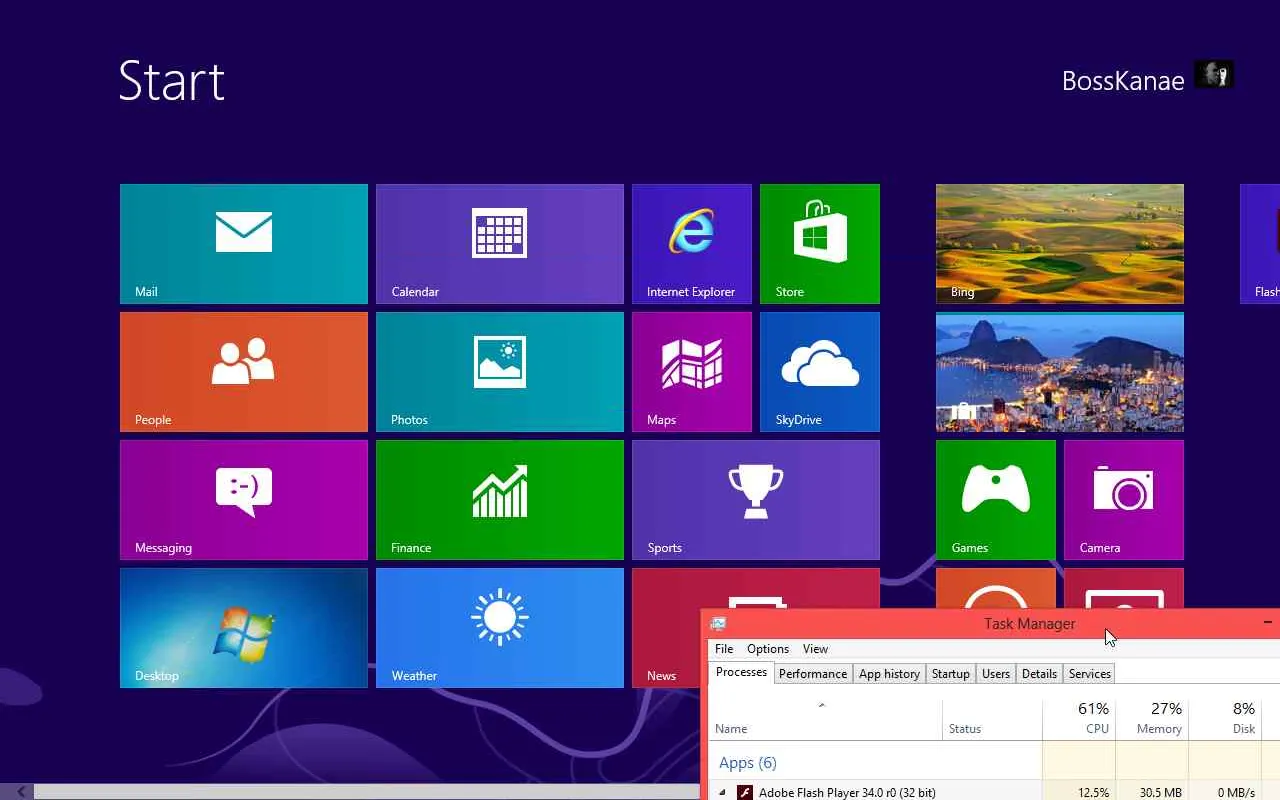The image size is (1280, 800).
Task: Open the Store tile
Action: [x=820, y=244]
